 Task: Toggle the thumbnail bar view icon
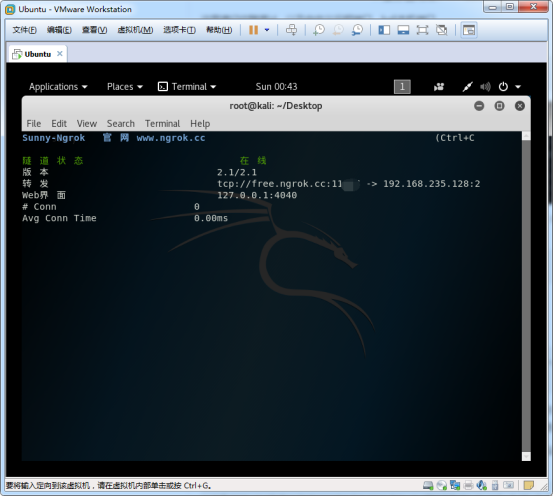click(x=403, y=30)
